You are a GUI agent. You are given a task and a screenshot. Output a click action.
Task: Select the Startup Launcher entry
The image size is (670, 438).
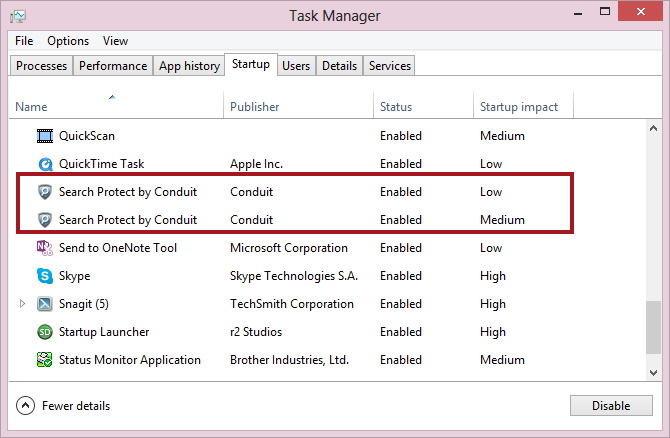point(104,332)
